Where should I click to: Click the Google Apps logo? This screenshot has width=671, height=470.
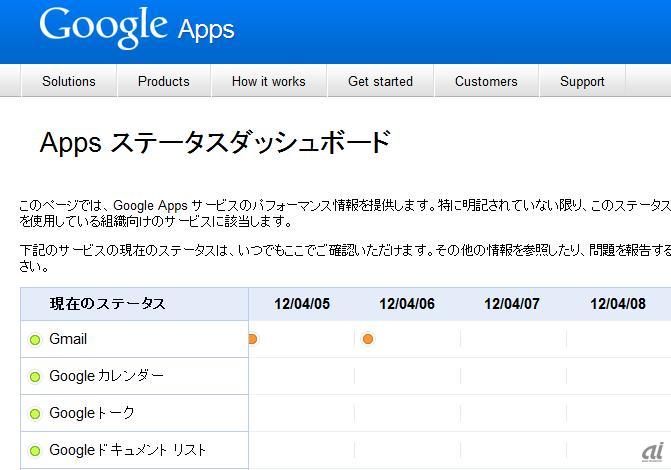(x=137, y=28)
